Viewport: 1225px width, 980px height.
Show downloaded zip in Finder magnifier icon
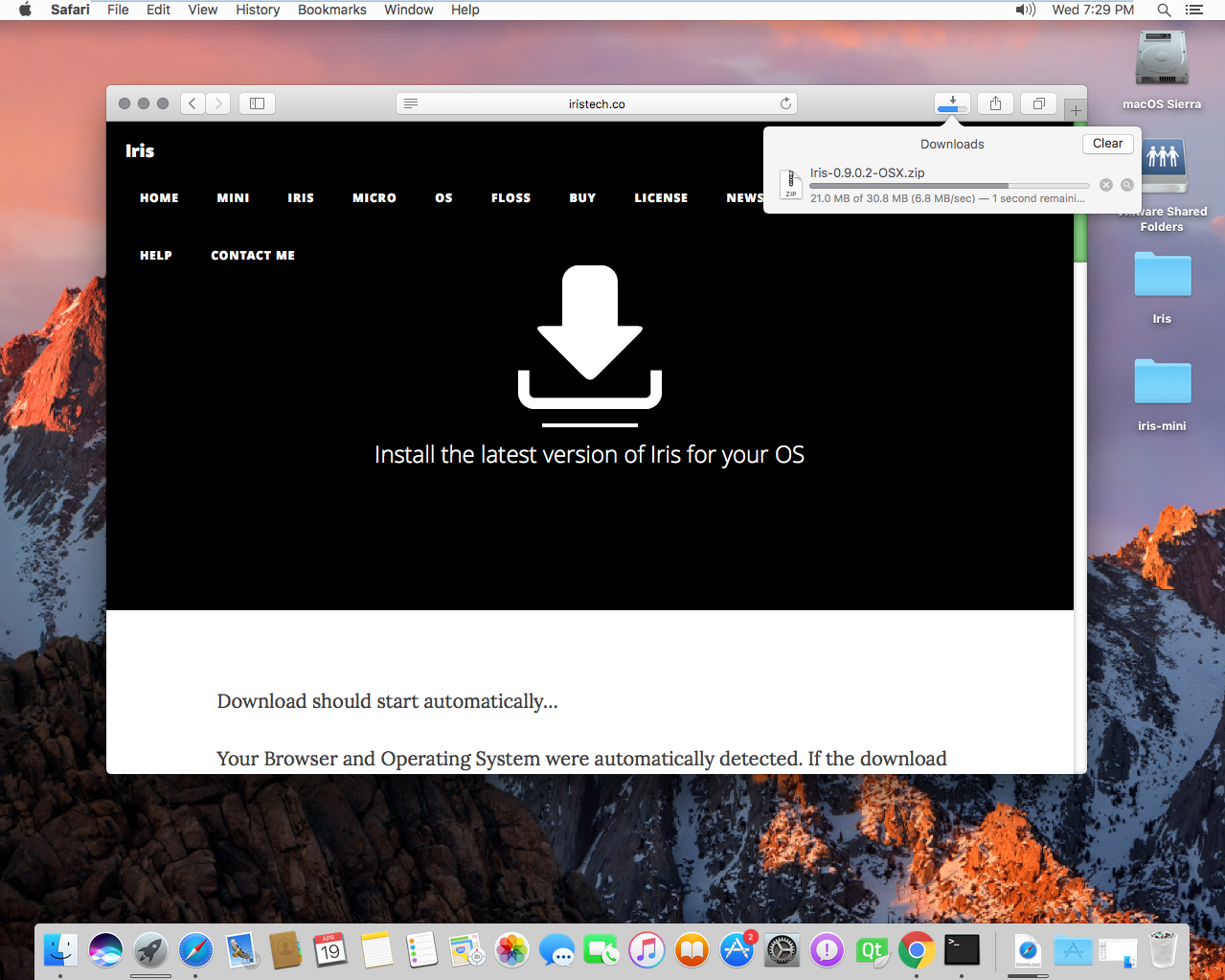coord(1127,185)
